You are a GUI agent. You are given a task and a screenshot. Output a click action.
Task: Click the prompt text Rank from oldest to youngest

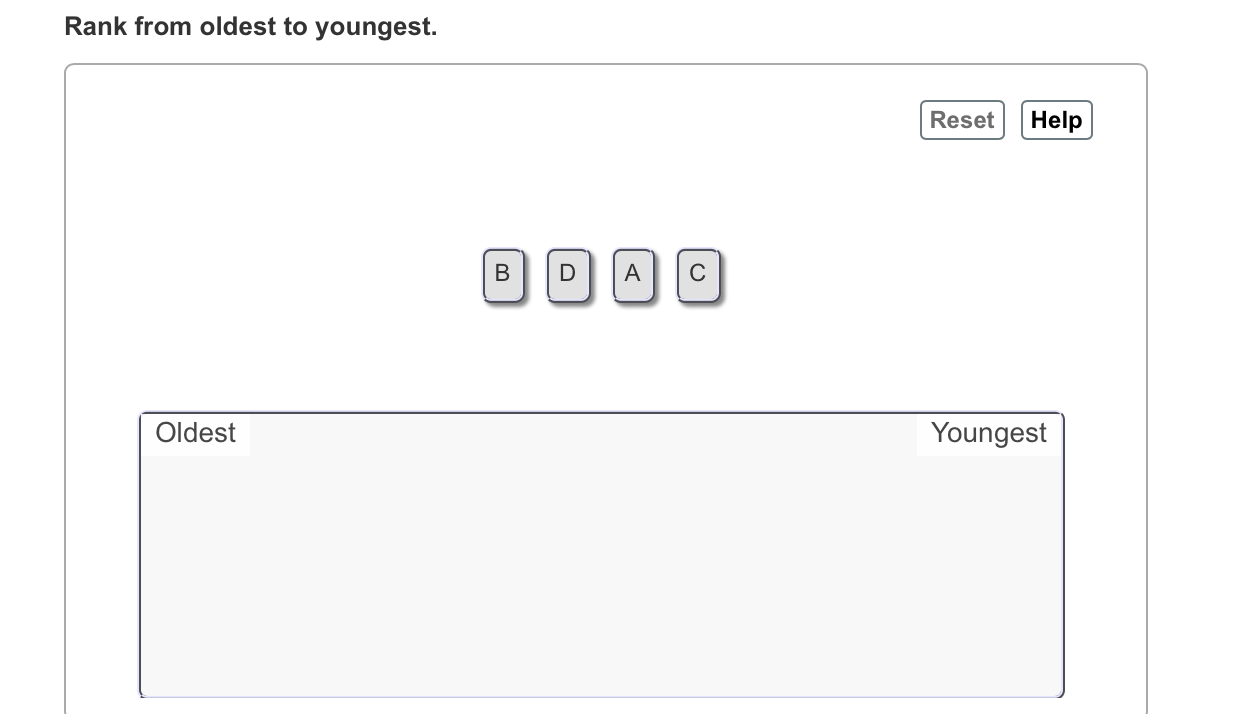[x=250, y=26]
